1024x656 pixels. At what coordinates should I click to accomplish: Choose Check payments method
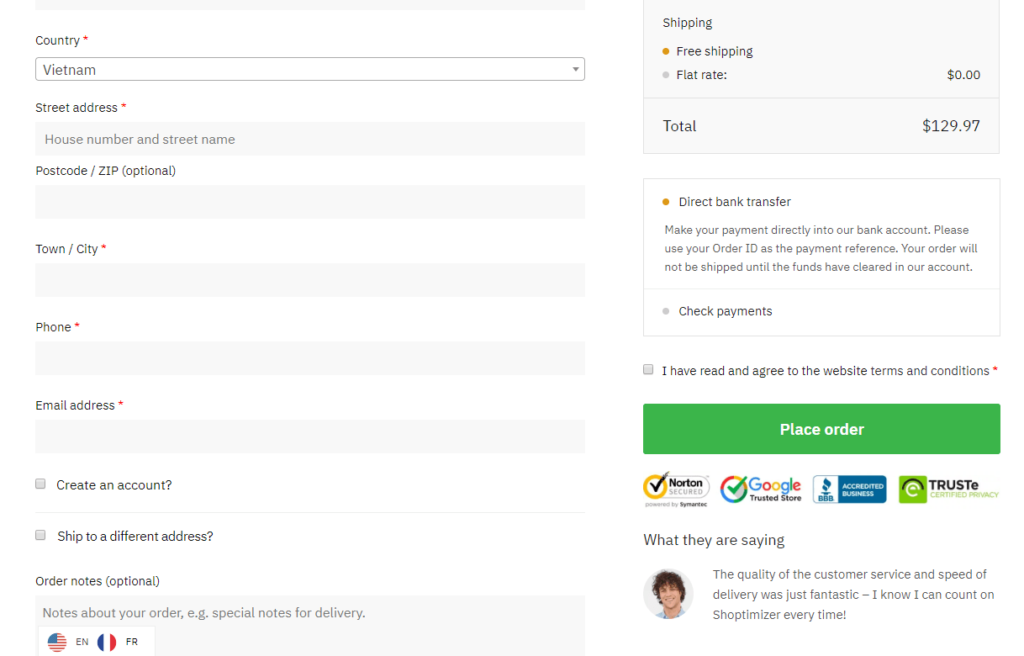point(666,311)
